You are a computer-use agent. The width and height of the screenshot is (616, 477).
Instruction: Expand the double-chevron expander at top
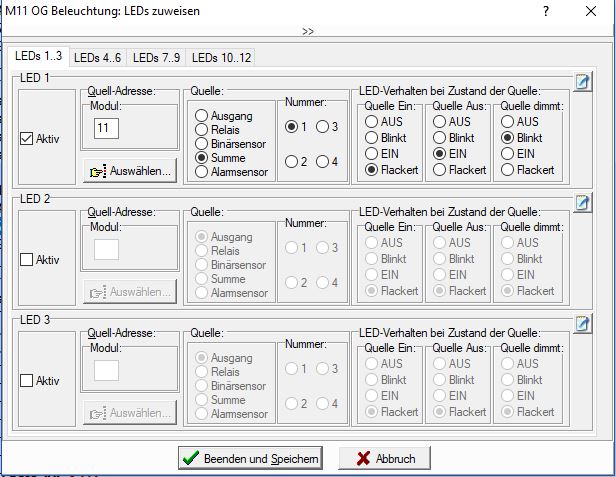tap(307, 32)
